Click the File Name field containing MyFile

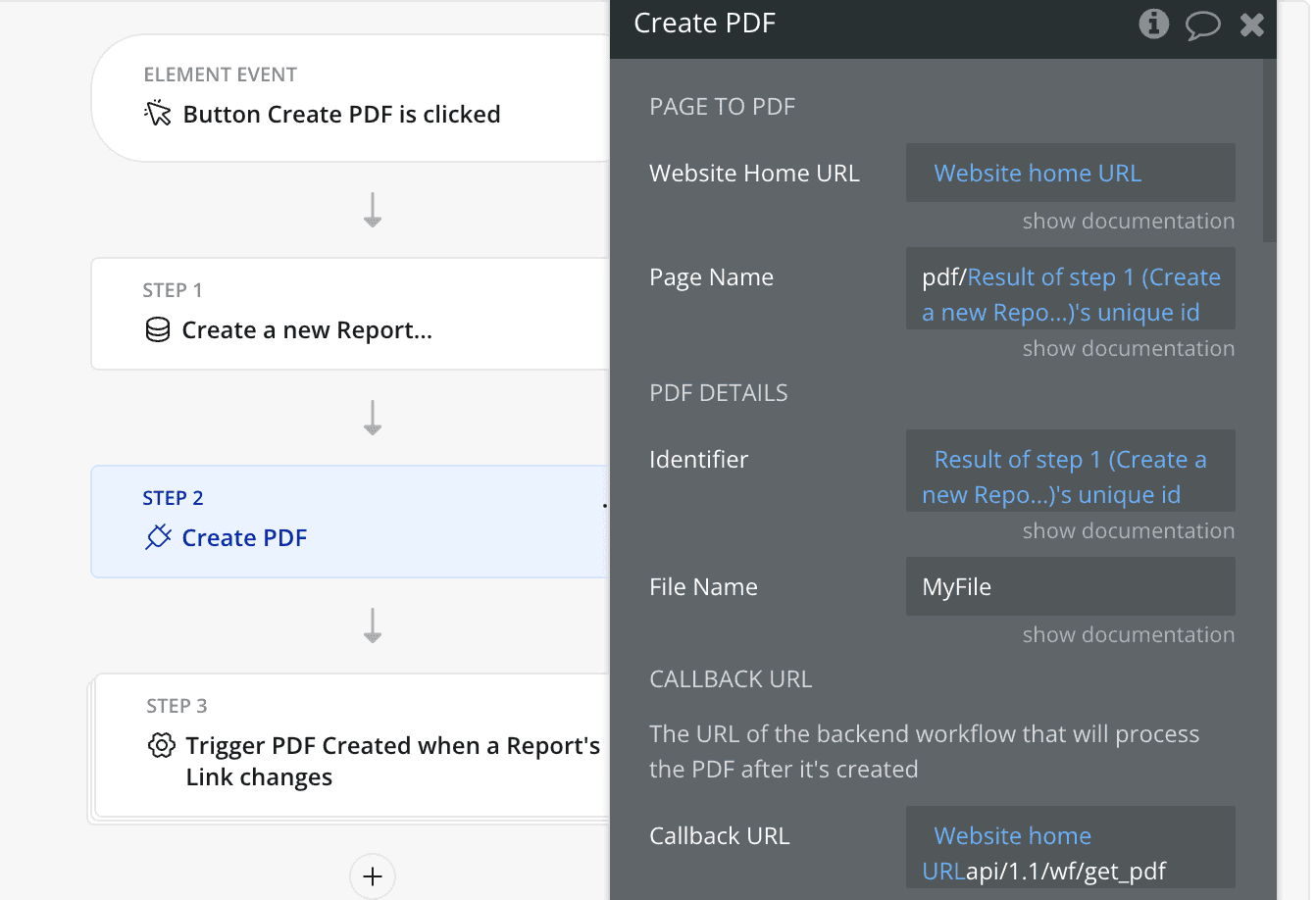pyautogui.click(x=1069, y=586)
